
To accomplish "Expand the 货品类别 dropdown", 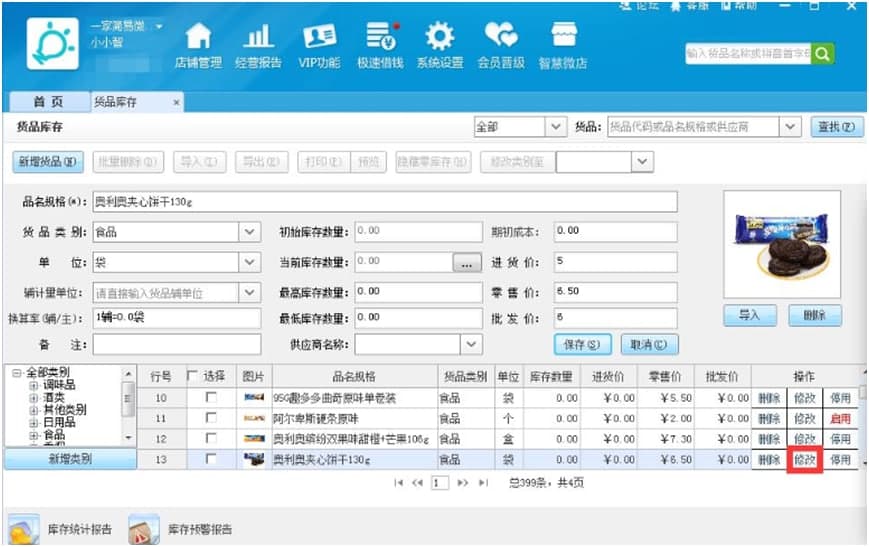I will pos(250,232).
